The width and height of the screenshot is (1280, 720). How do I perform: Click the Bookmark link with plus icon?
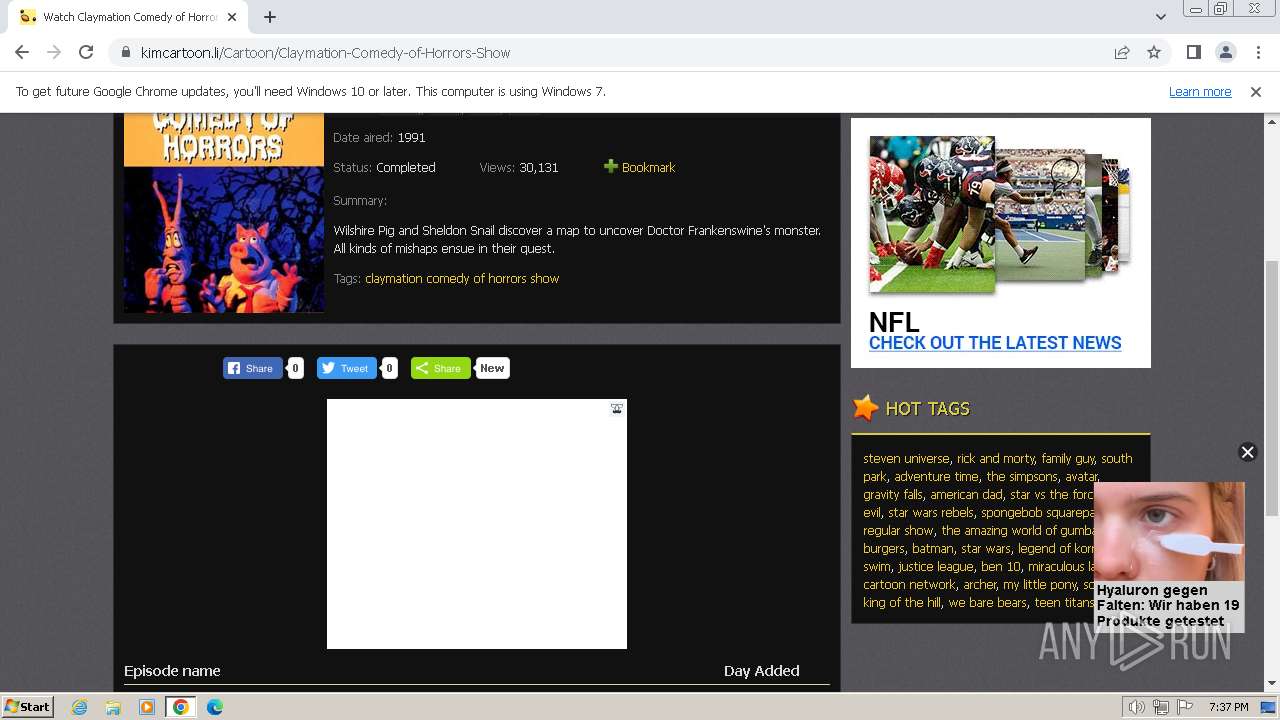pos(639,167)
